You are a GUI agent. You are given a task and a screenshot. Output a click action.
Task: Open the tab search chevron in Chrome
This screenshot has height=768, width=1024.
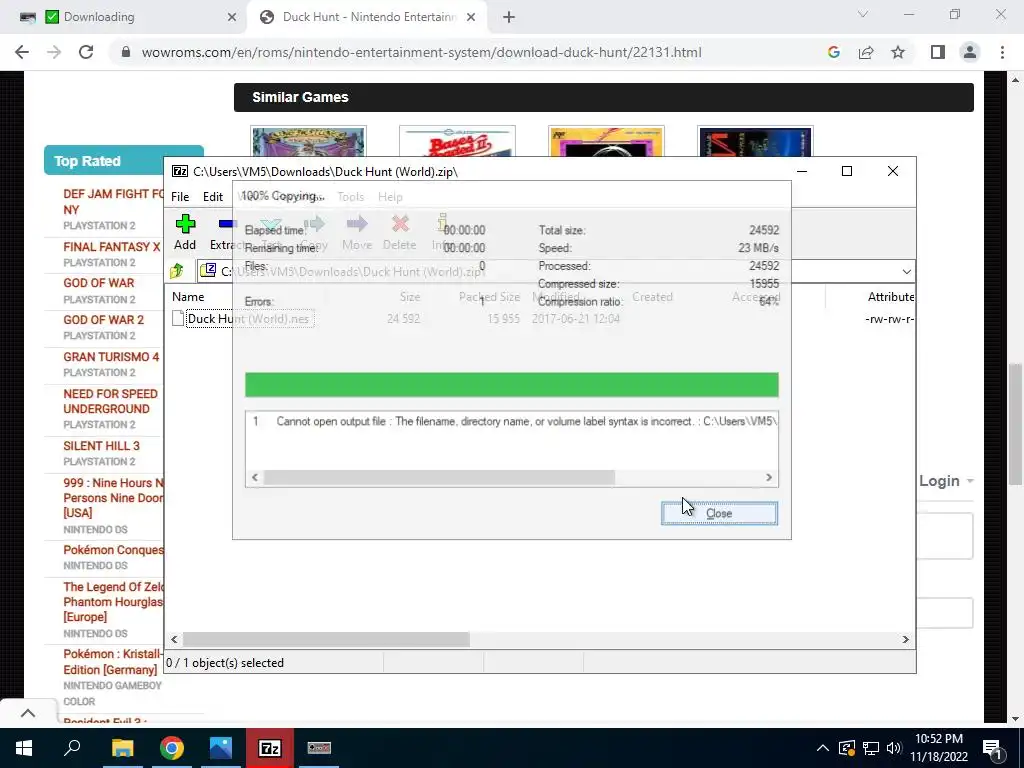(863, 14)
